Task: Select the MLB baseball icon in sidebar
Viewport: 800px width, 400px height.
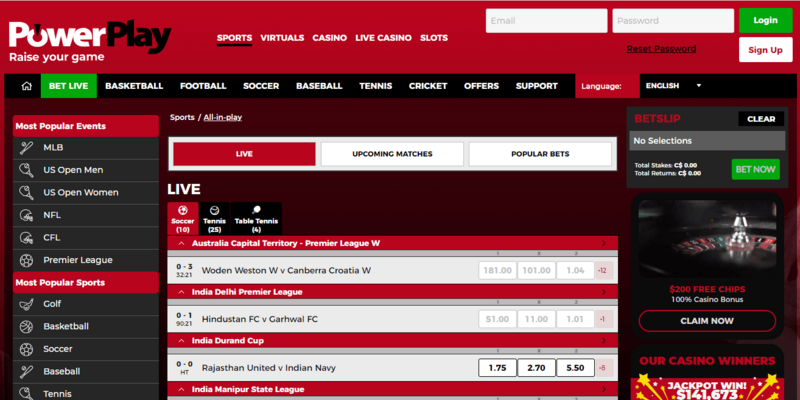Action: click(26, 148)
